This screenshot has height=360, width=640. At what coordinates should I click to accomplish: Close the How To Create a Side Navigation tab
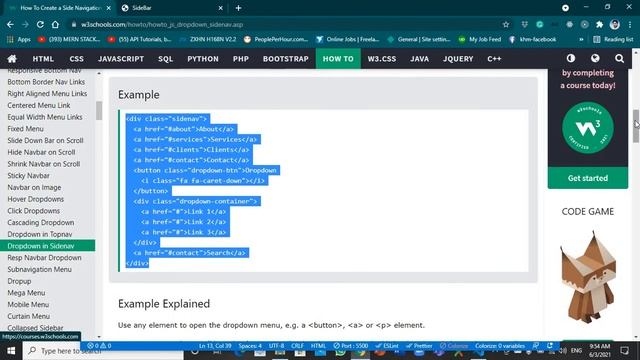tap(109, 8)
